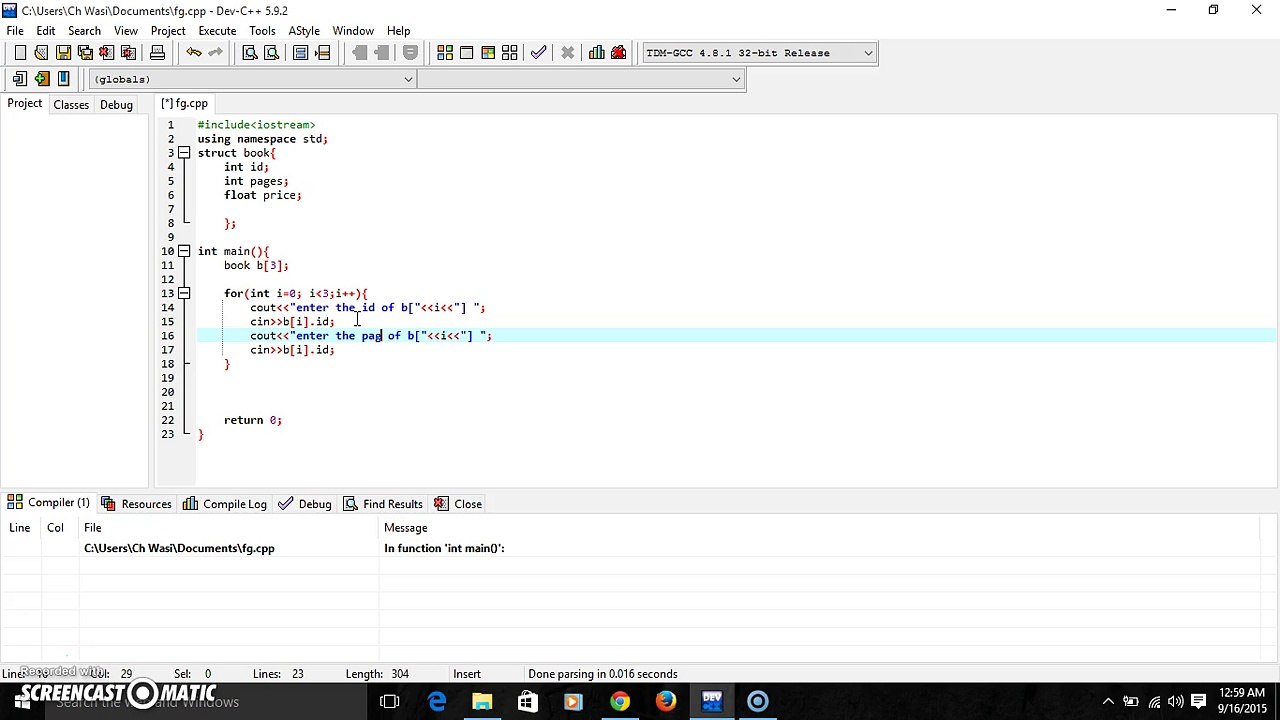Collapse the struct book fold marker
Screen dimensions: 1280x720
click(x=184, y=153)
